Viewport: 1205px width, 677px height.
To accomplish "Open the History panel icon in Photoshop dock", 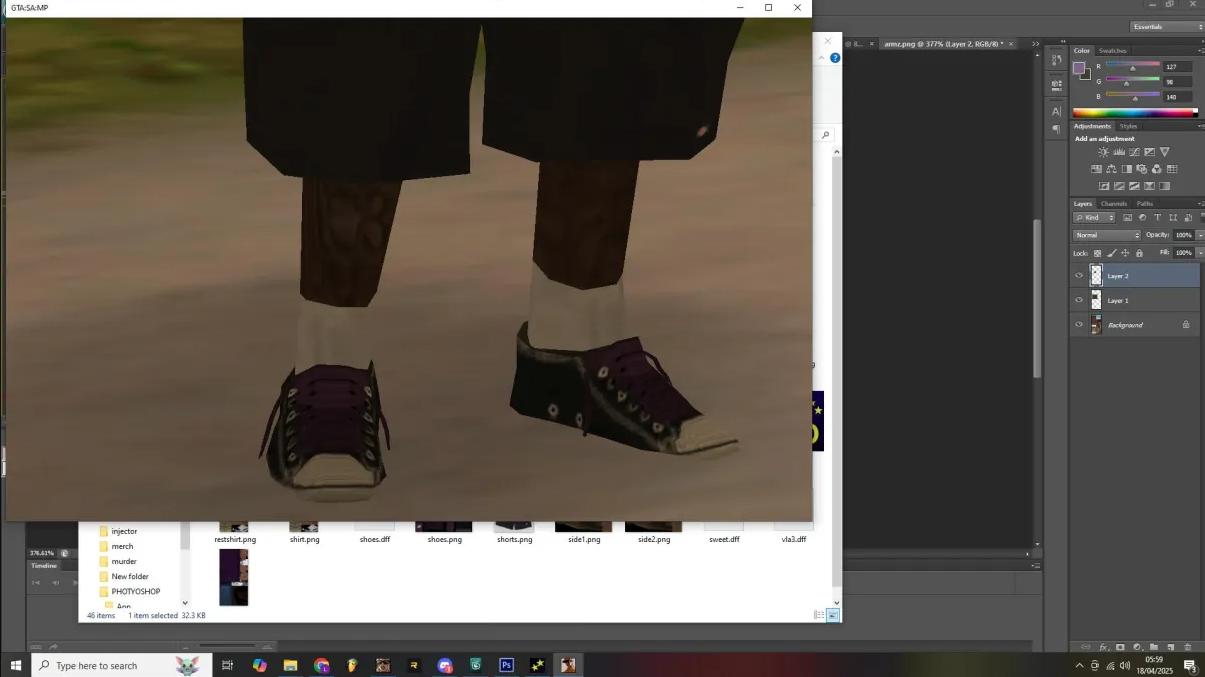I will [x=1057, y=60].
